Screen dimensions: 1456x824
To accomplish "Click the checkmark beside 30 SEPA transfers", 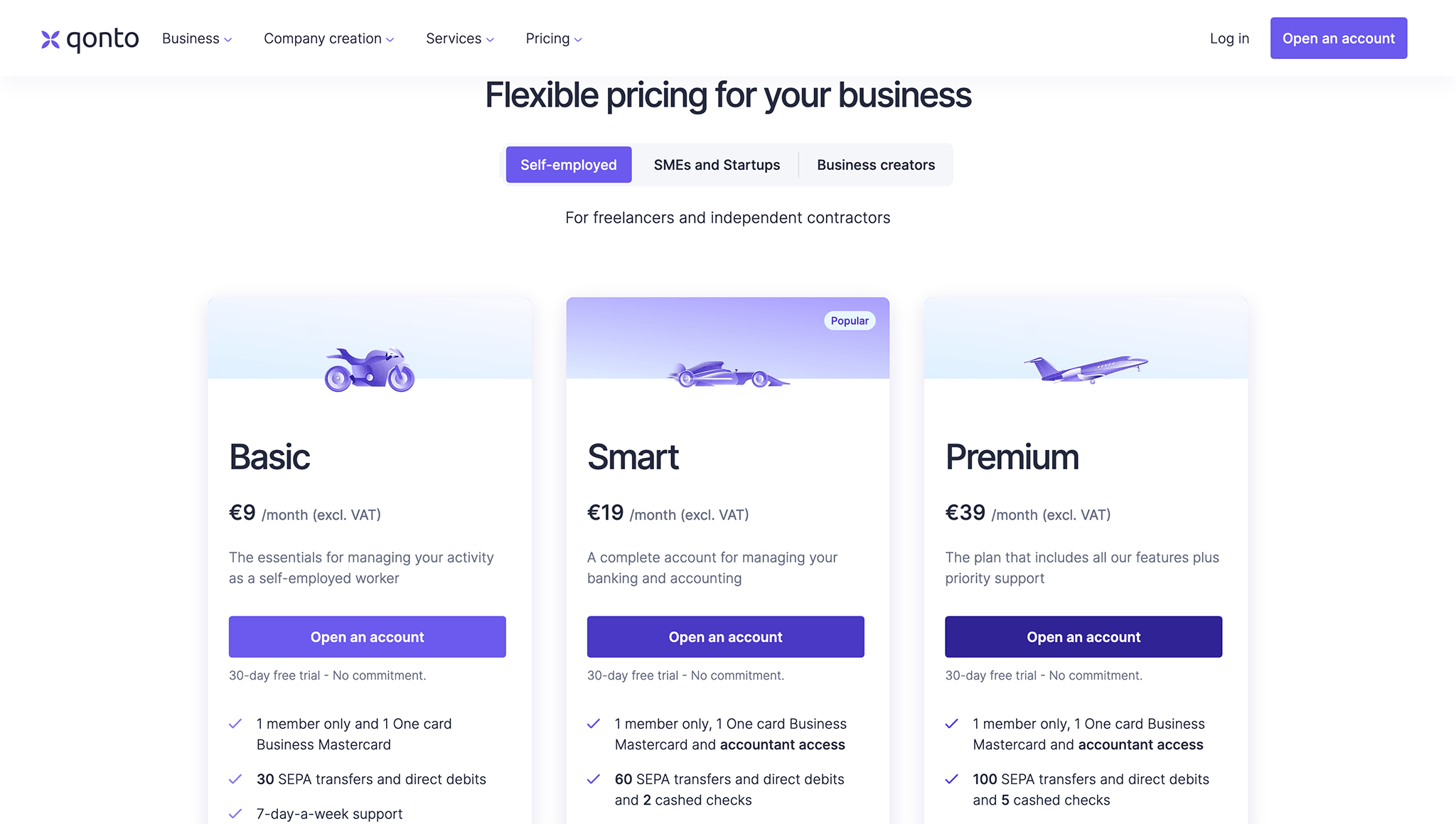I will [x=235, y=778].
